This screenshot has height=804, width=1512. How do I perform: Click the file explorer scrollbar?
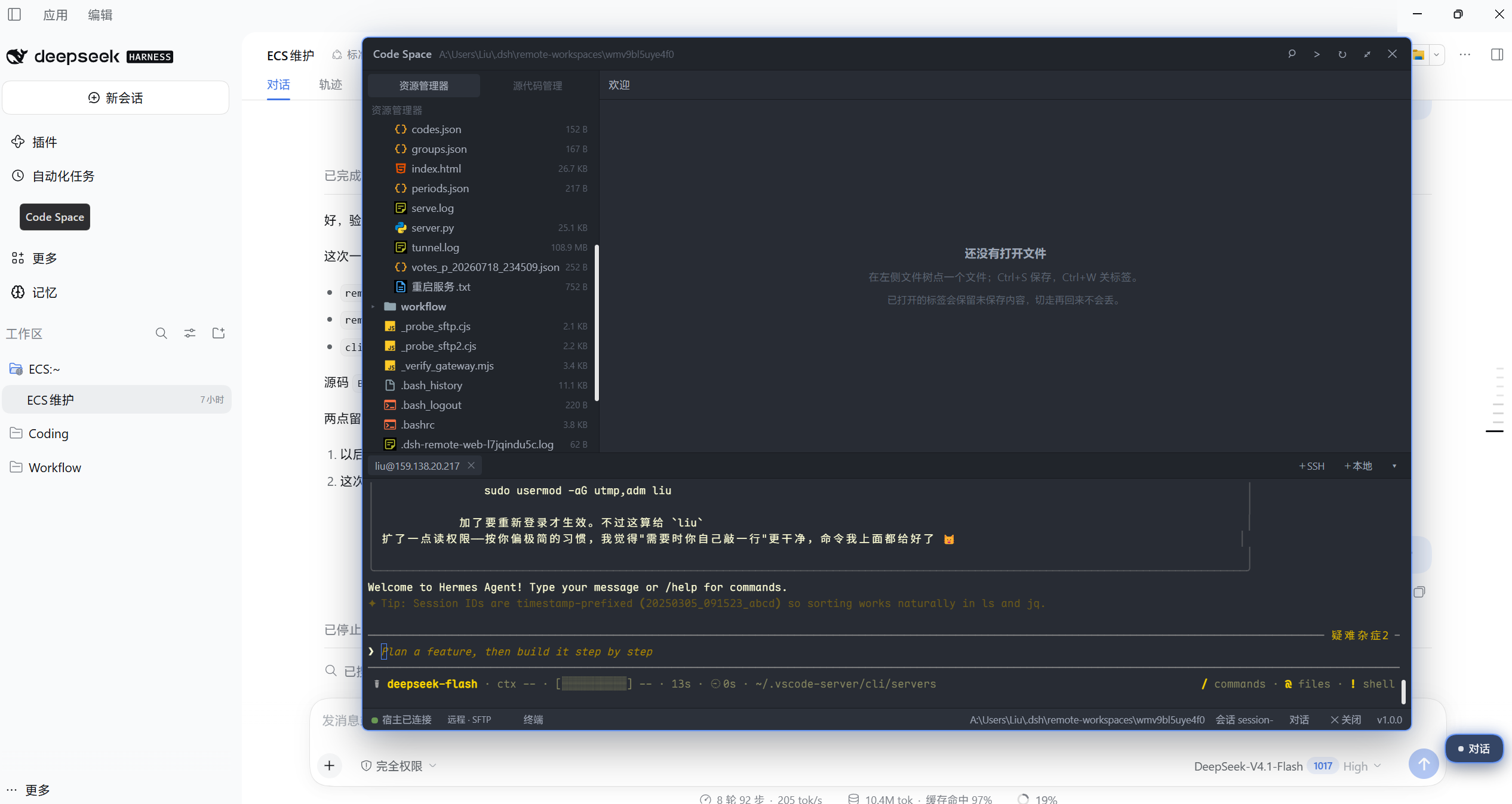pos(597,322)
